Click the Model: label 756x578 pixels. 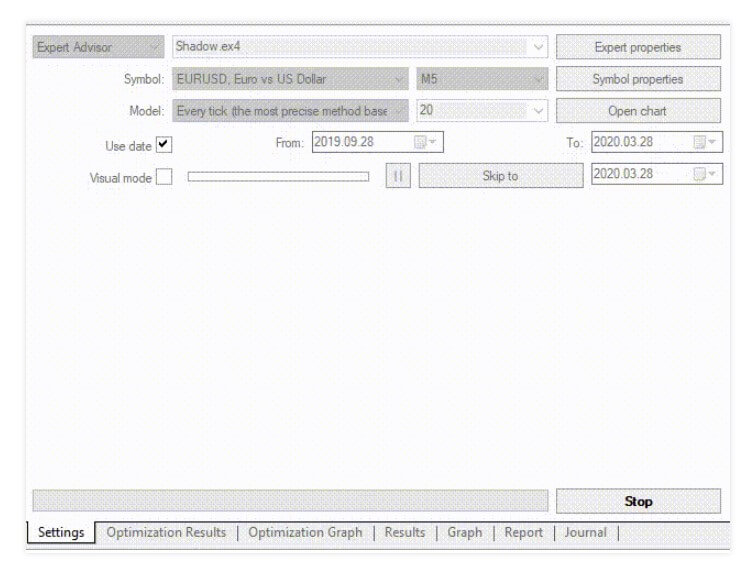pyautogui.click(x=147, y=111)
